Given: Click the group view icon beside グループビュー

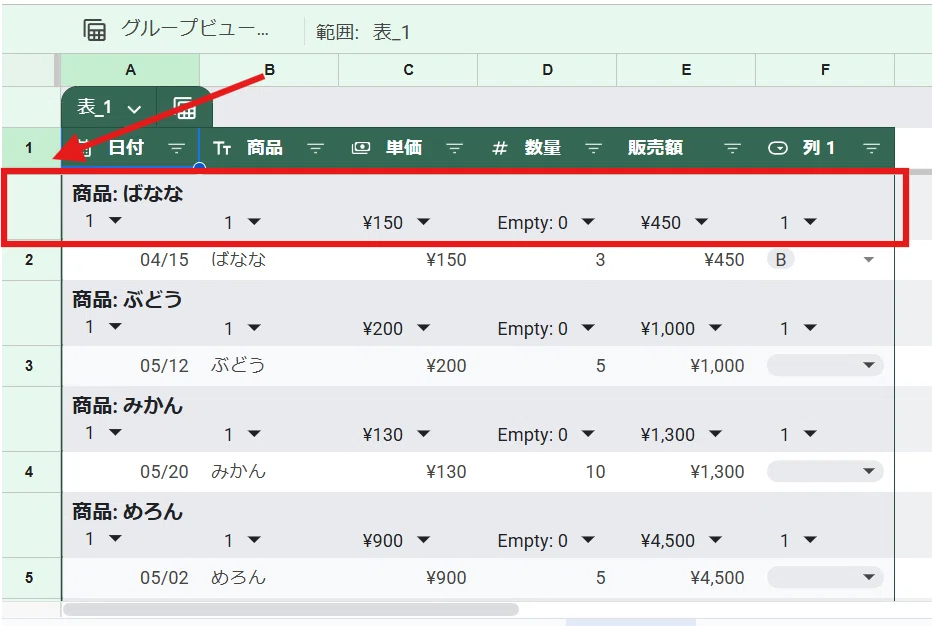Looking at the screenshot, I should point(94,30).
